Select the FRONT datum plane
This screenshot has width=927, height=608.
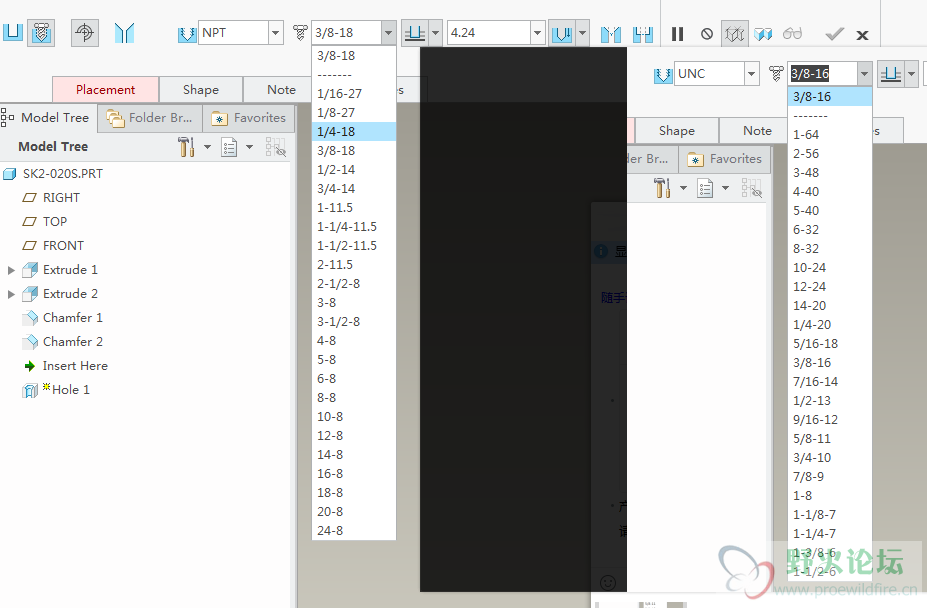pyautogui.click(x=63, y=245)
